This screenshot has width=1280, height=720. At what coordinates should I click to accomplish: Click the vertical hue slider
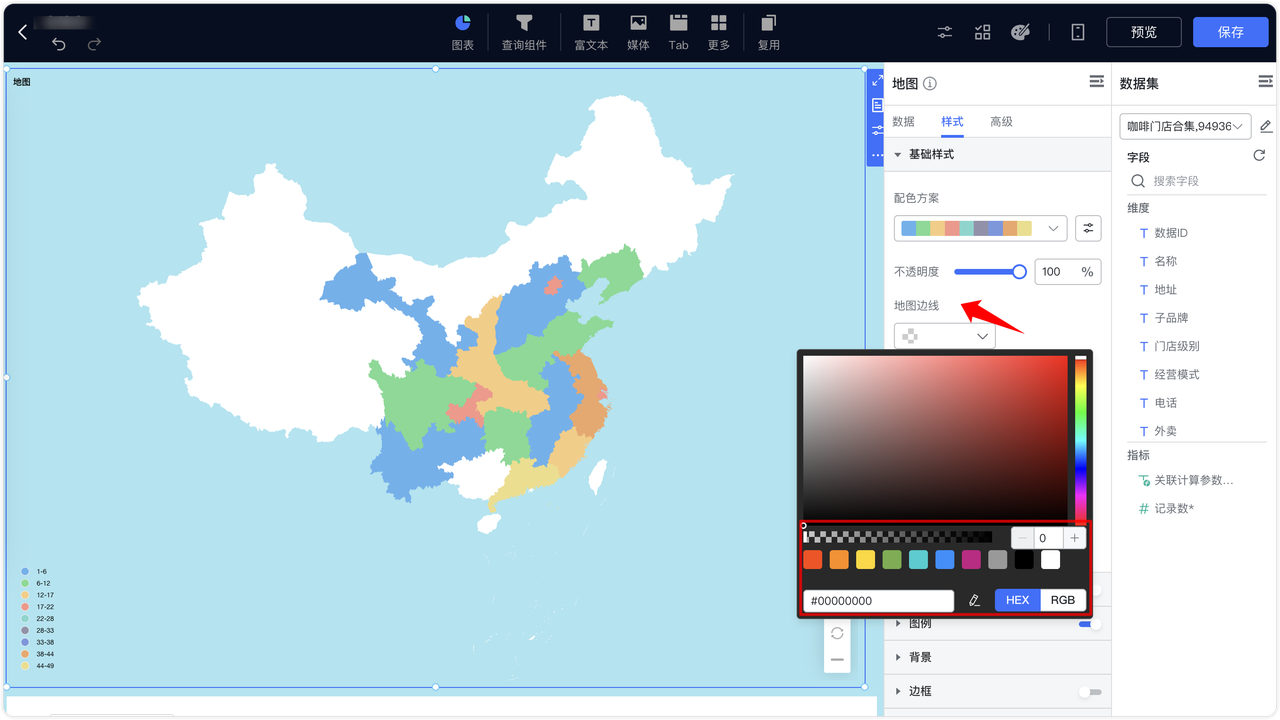coord(1080,438)
